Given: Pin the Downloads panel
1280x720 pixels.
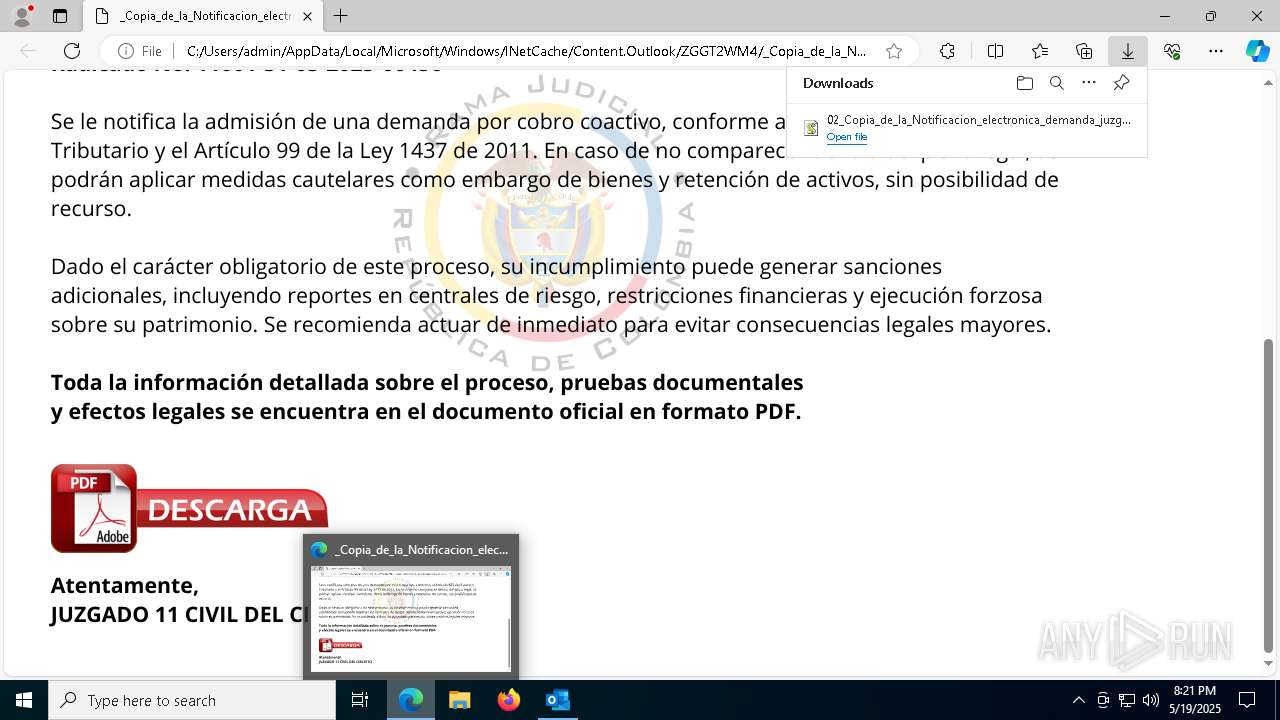Looking at the screenshot, I should click(1121, 83).
